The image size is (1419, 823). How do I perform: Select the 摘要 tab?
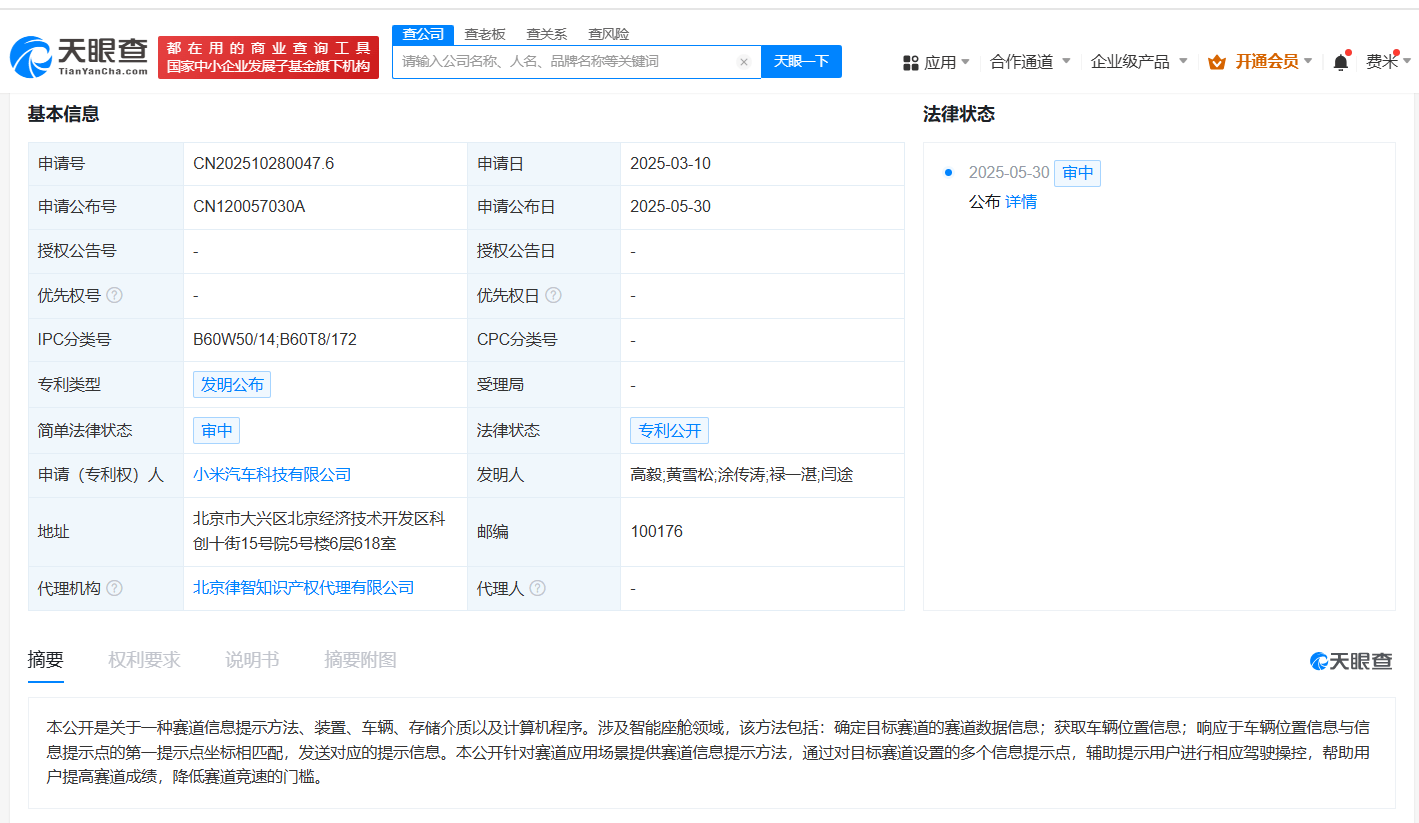pyautogui.click(x=46, y=660)
